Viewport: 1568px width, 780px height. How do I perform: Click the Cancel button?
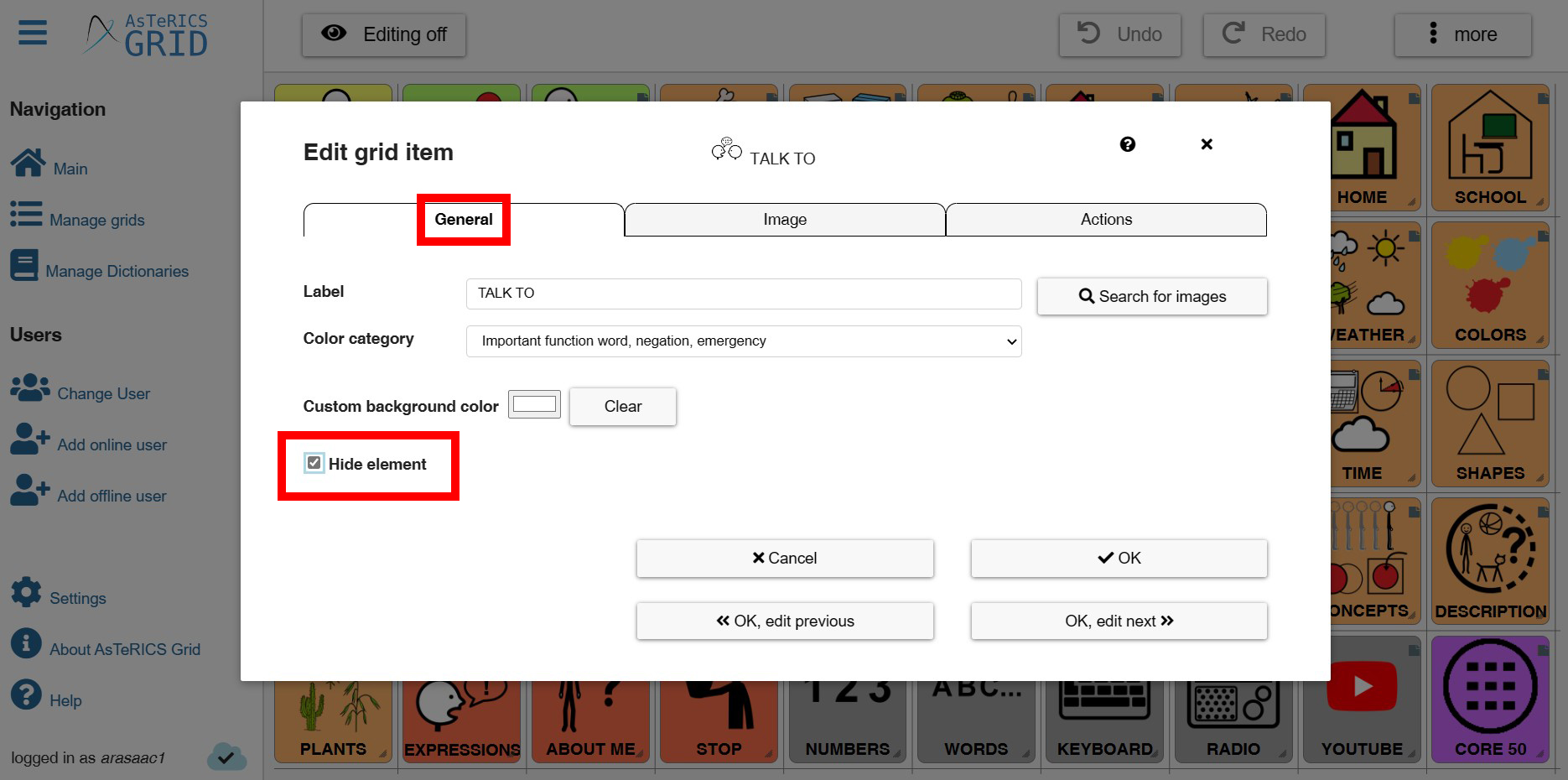pyautogui.click(x=785, y=558)
